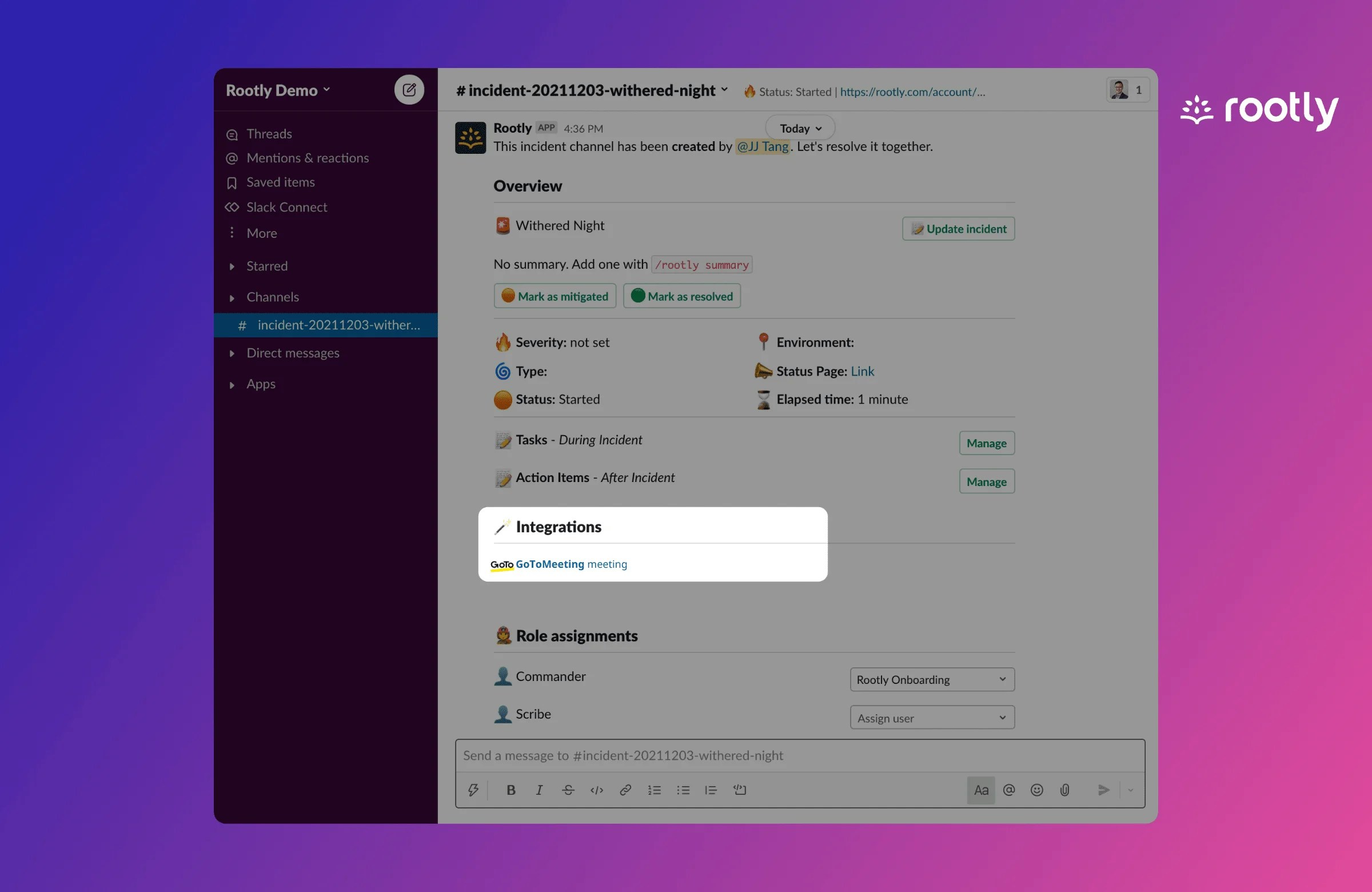The height and width of the screenshot is (892, 1372).
Task: Click the send message arrow
Action: pyautogui.click(x=1103, y=790)
